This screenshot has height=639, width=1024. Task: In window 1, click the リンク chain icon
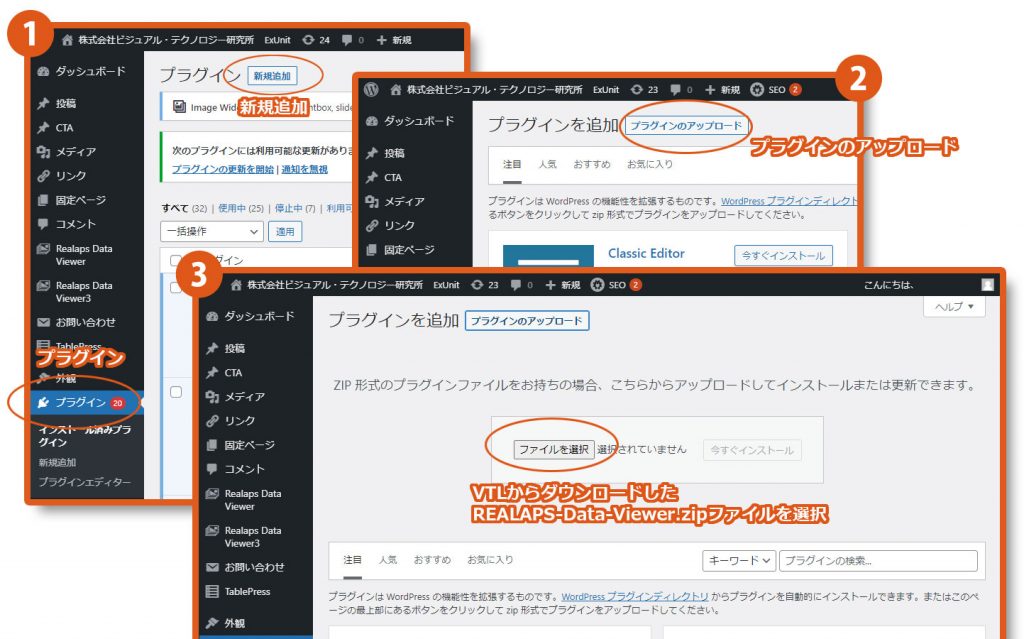coord(44,176)
